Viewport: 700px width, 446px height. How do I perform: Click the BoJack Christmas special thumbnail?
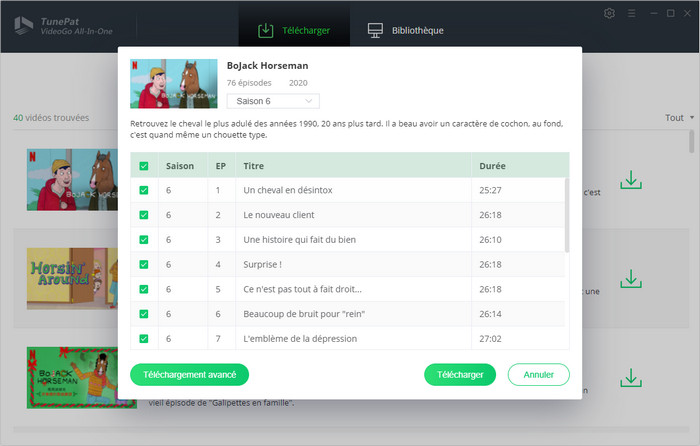pyautogui.click(x=72, y=378)
